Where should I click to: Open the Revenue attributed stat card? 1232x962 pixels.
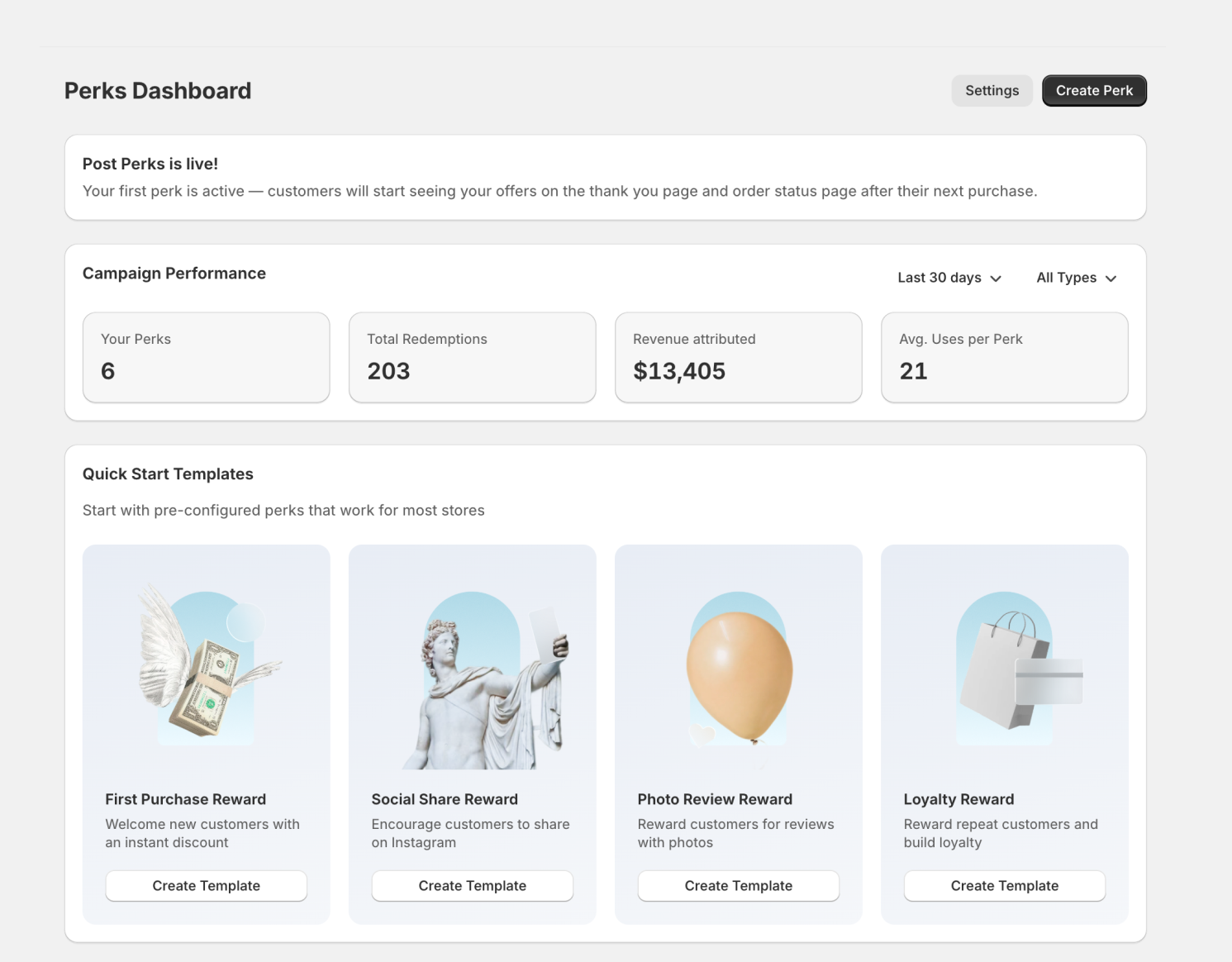(x=739, y=357)
